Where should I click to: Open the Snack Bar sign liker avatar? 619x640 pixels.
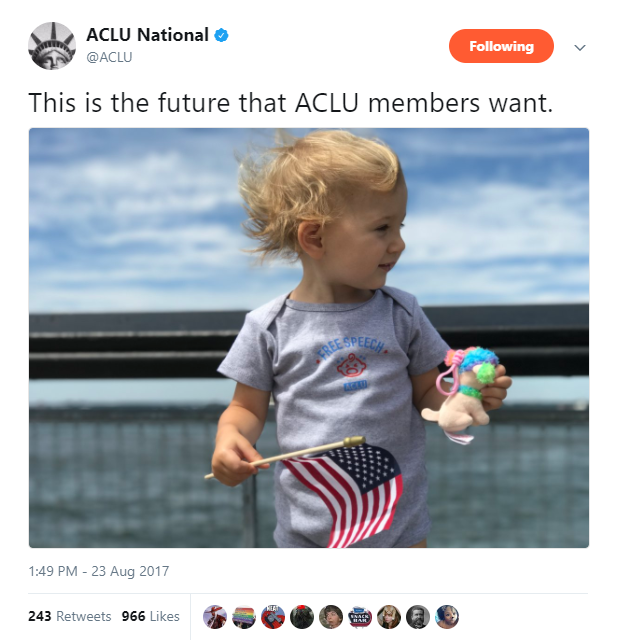pyautogui.click(x=360, y=617)
